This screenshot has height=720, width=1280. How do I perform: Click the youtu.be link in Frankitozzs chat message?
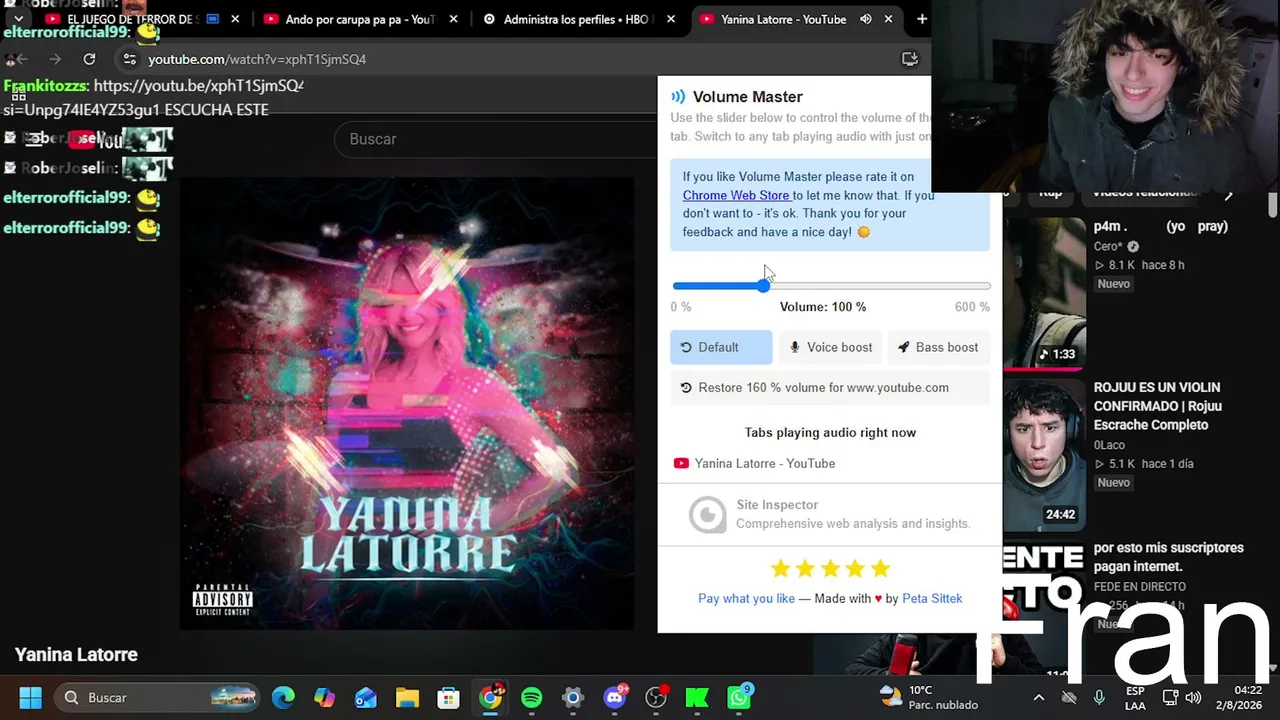(x=198, y=86)
